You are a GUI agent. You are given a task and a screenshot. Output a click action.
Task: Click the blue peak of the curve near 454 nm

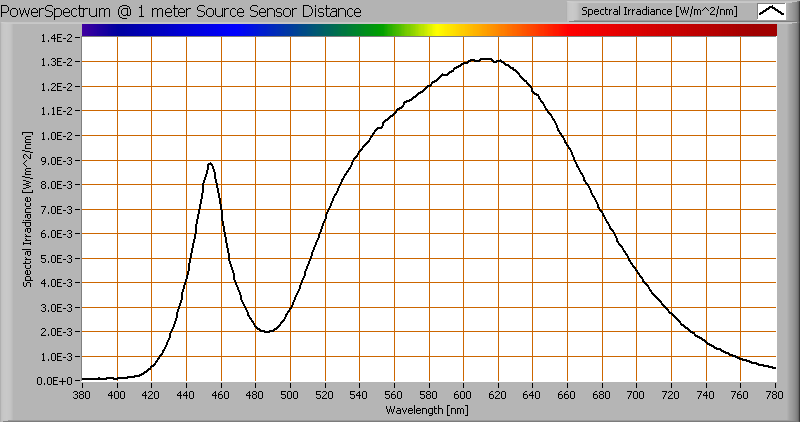210,163
